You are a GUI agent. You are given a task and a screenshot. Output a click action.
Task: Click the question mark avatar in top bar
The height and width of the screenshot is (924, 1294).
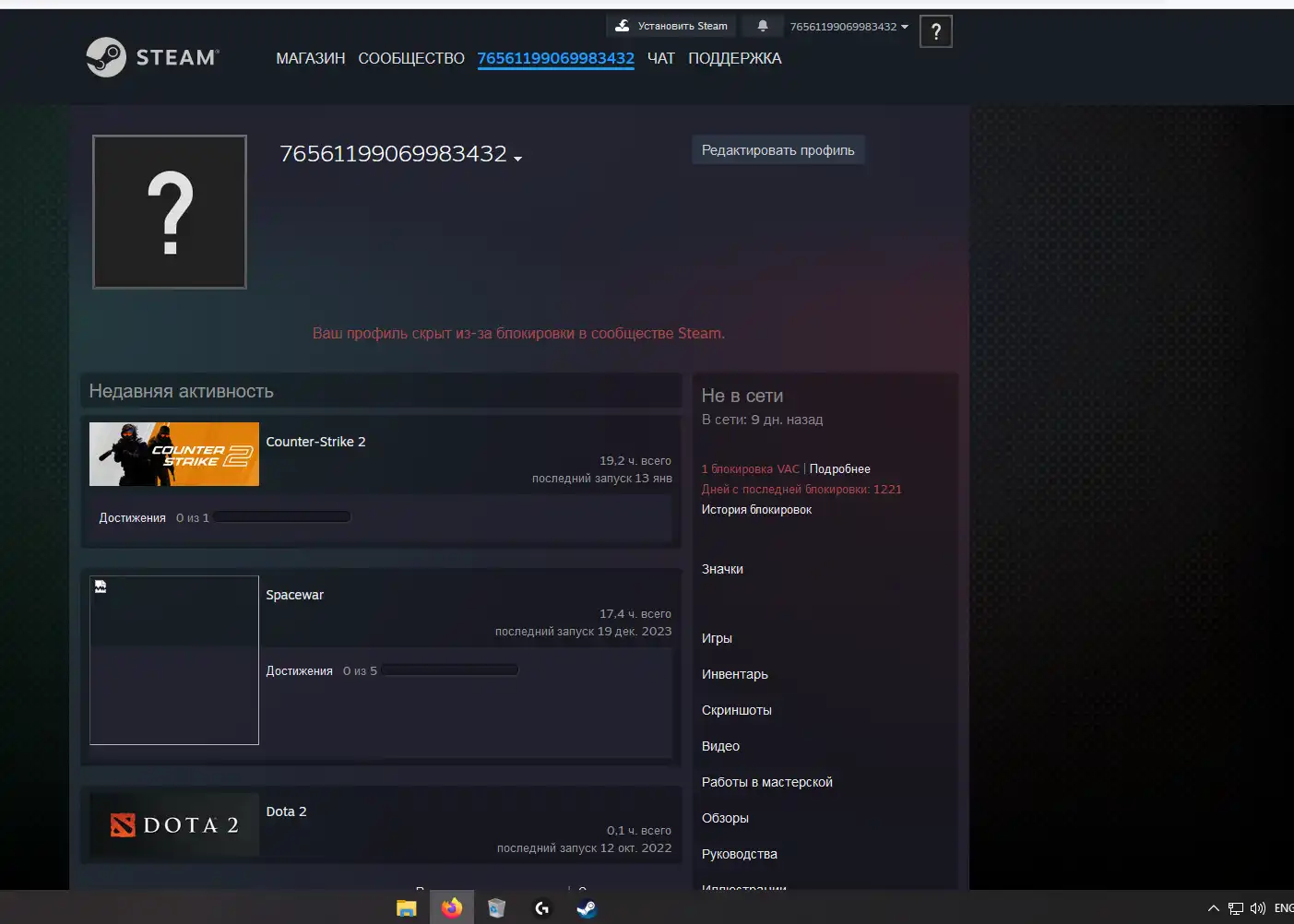tap(936, 32)
